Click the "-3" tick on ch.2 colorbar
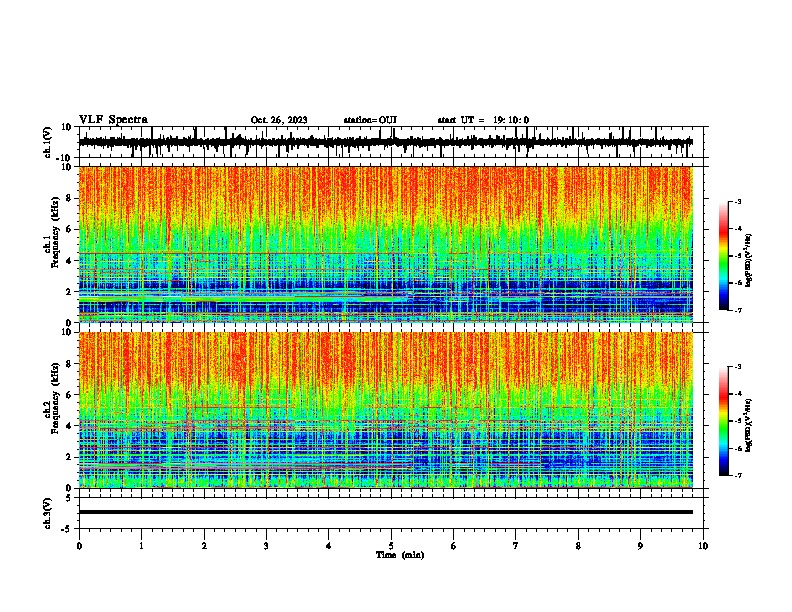This screenshot has height=612, width=792. (x=737, y=367)
